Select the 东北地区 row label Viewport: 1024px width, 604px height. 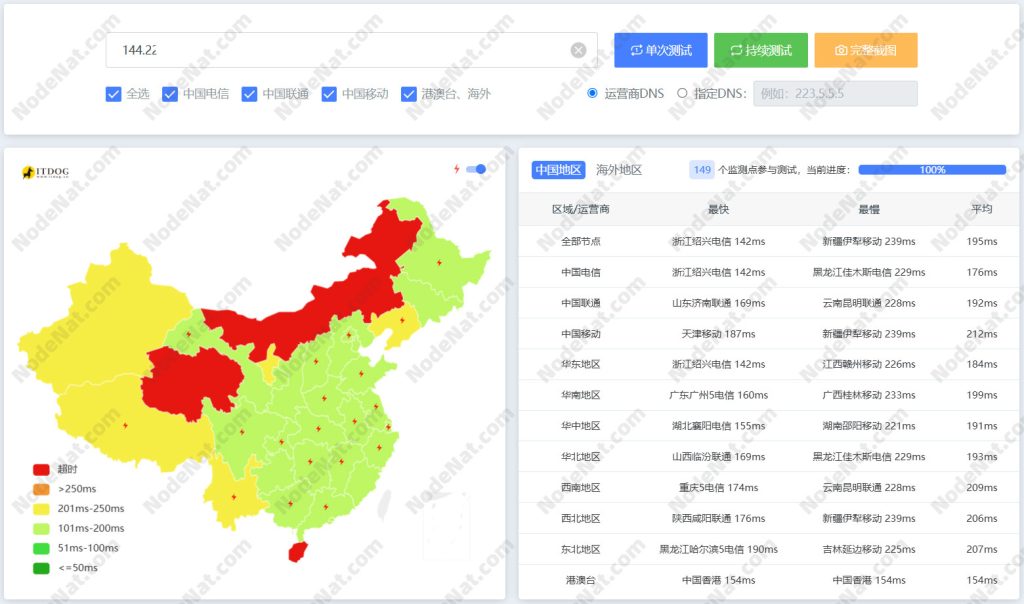click(x=581, y=549)
